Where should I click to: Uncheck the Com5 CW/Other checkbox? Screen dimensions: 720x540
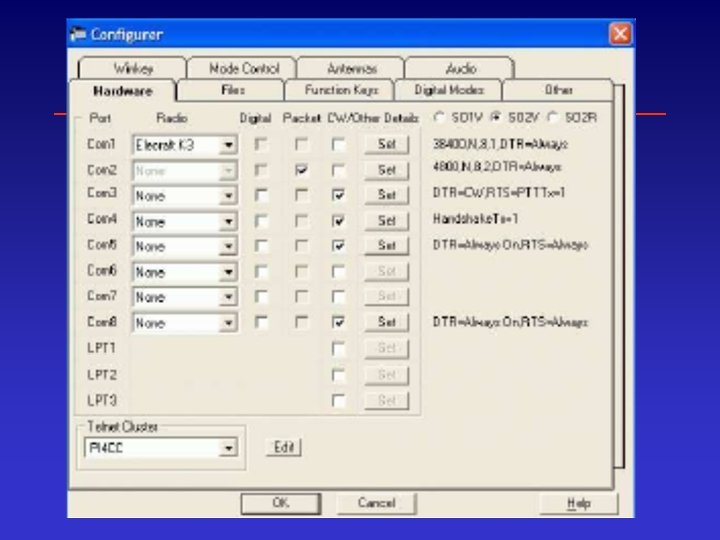pos(338,246)
